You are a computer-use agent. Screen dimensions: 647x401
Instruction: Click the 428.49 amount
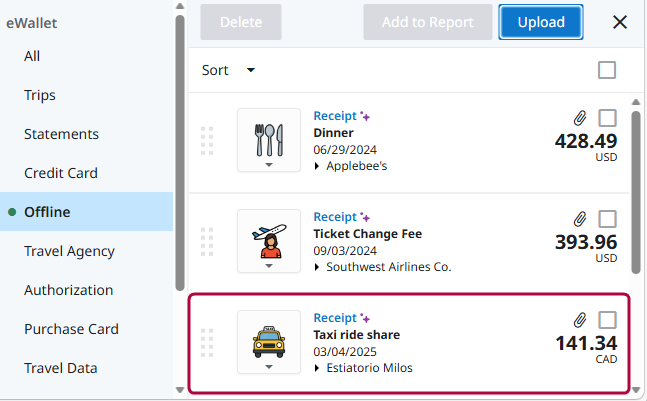(586, 141)
